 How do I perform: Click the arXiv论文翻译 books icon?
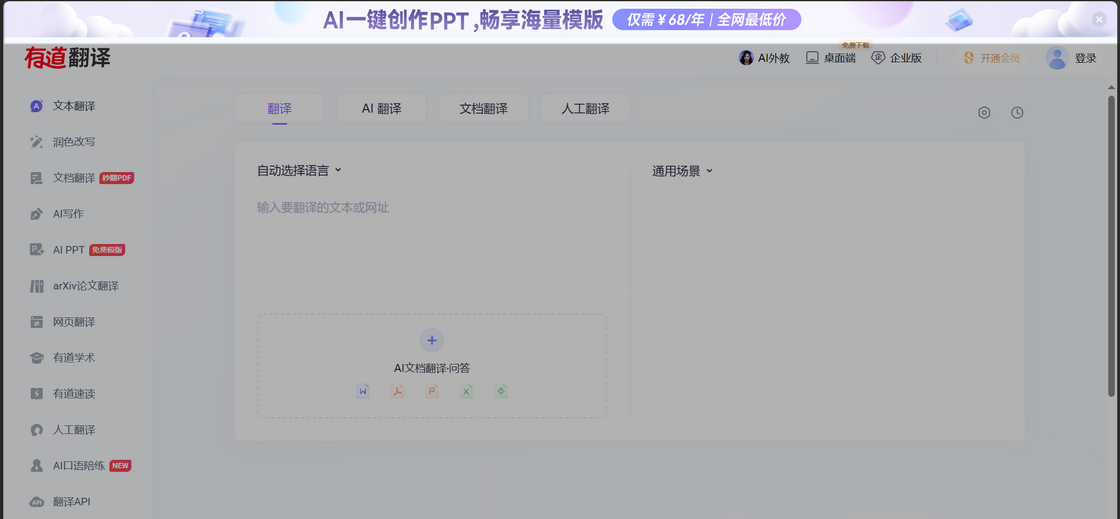[36, 286]
